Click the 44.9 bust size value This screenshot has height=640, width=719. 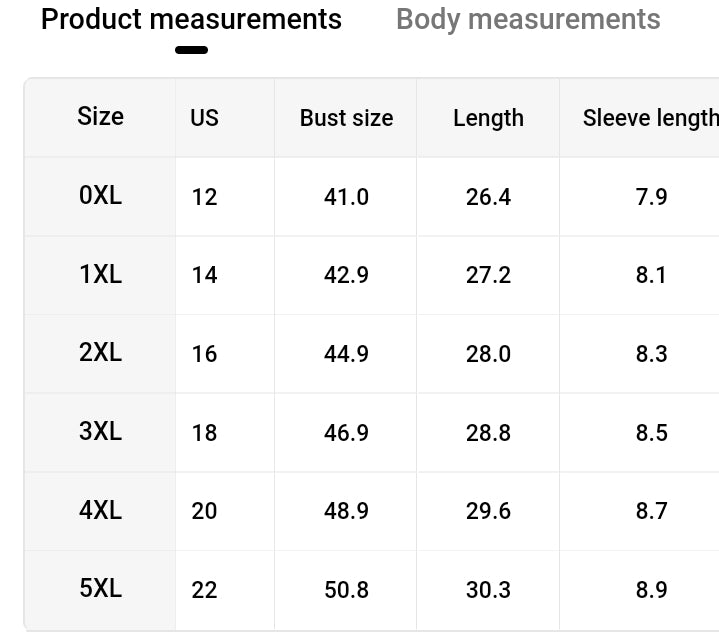(x=346, y=354)
